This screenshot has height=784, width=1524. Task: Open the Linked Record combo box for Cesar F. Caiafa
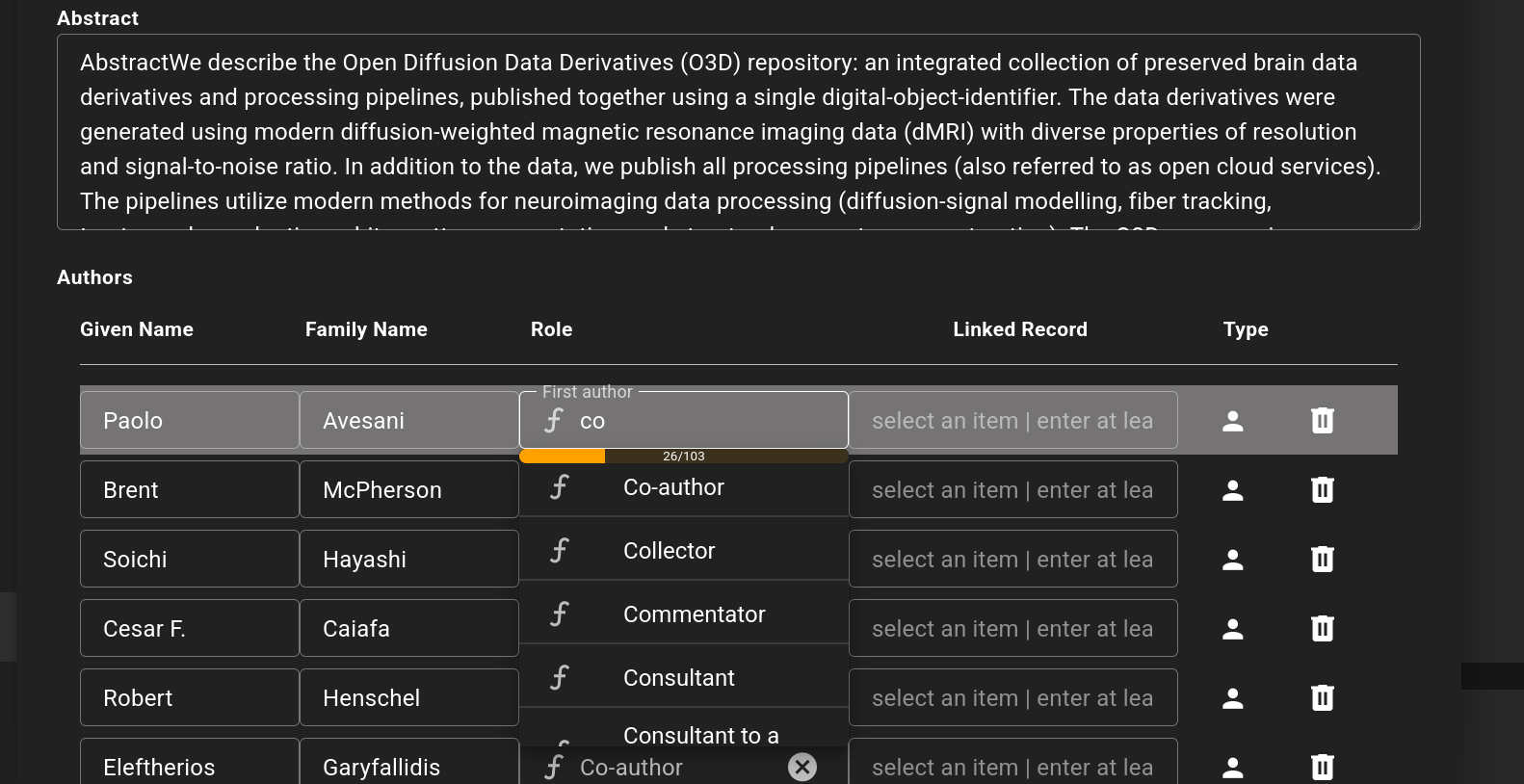pyautogui.click(x=1013, y=628)
